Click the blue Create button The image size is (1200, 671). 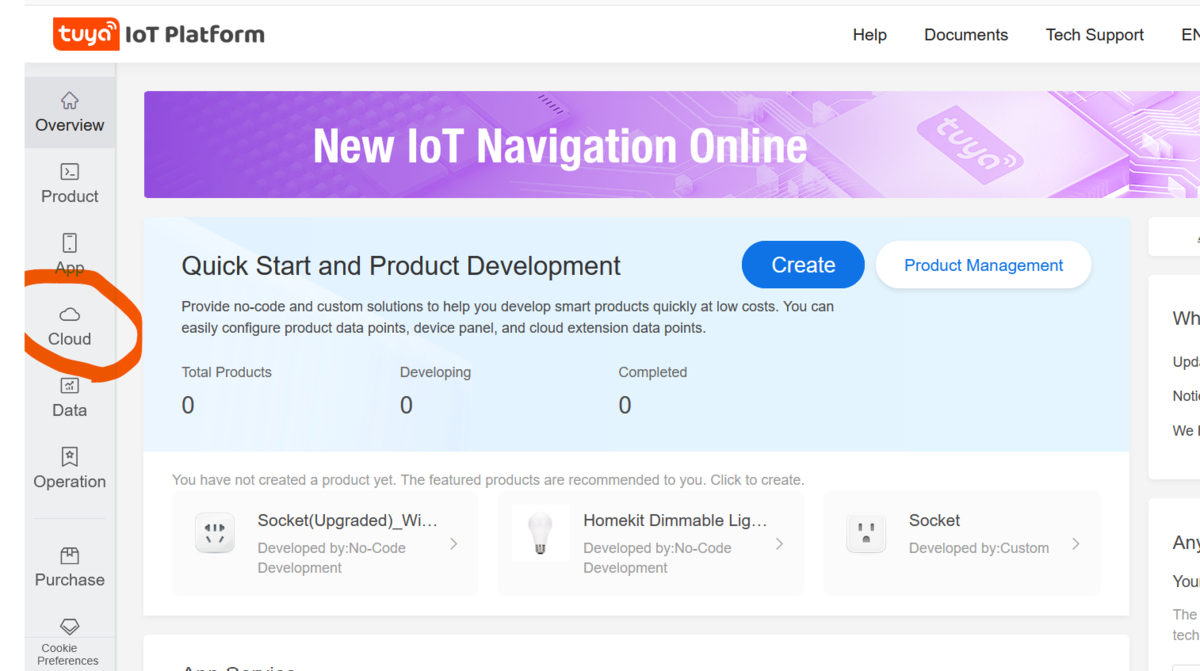click(x=803, y=265)
